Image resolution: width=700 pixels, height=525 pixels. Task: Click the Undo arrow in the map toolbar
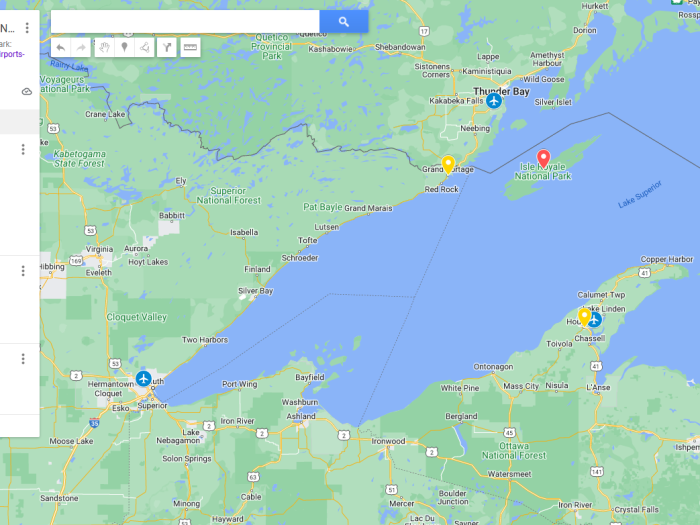(61, 47)
